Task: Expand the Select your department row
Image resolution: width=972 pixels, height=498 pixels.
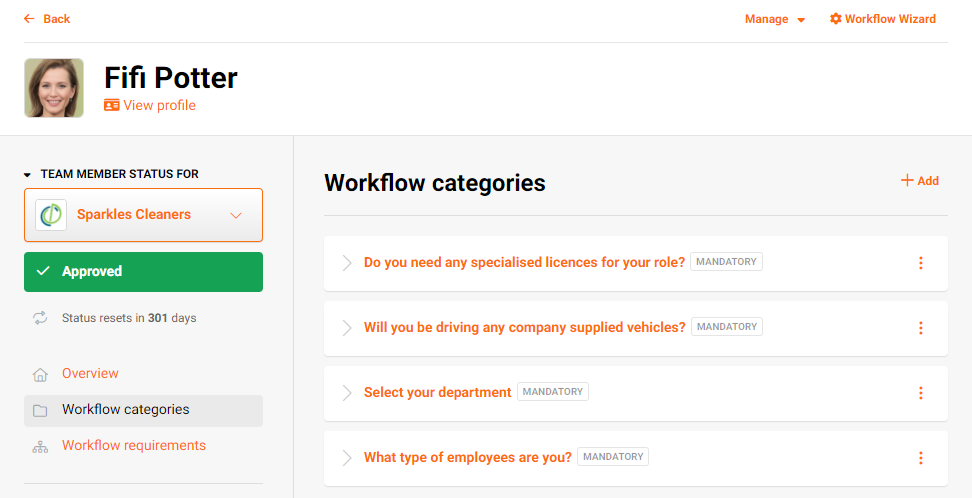Action: tap(347, 393)
